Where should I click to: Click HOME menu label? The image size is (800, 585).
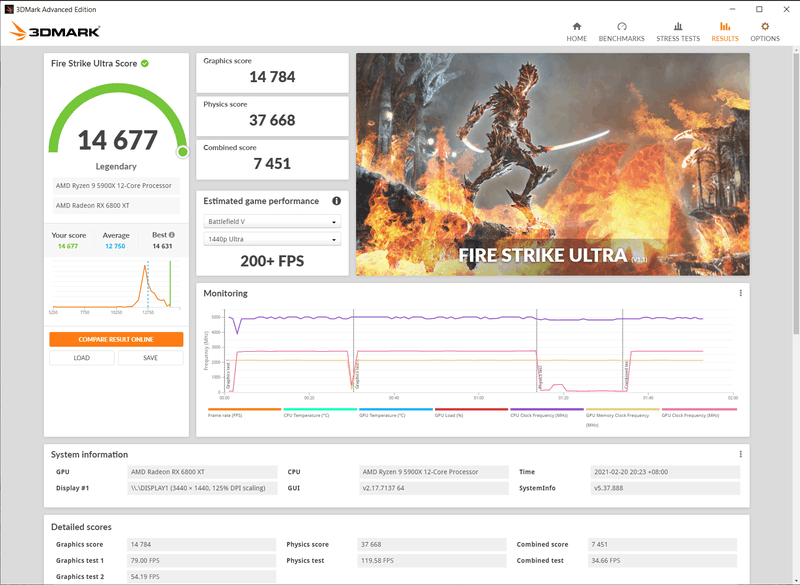(x=577, y=39)
